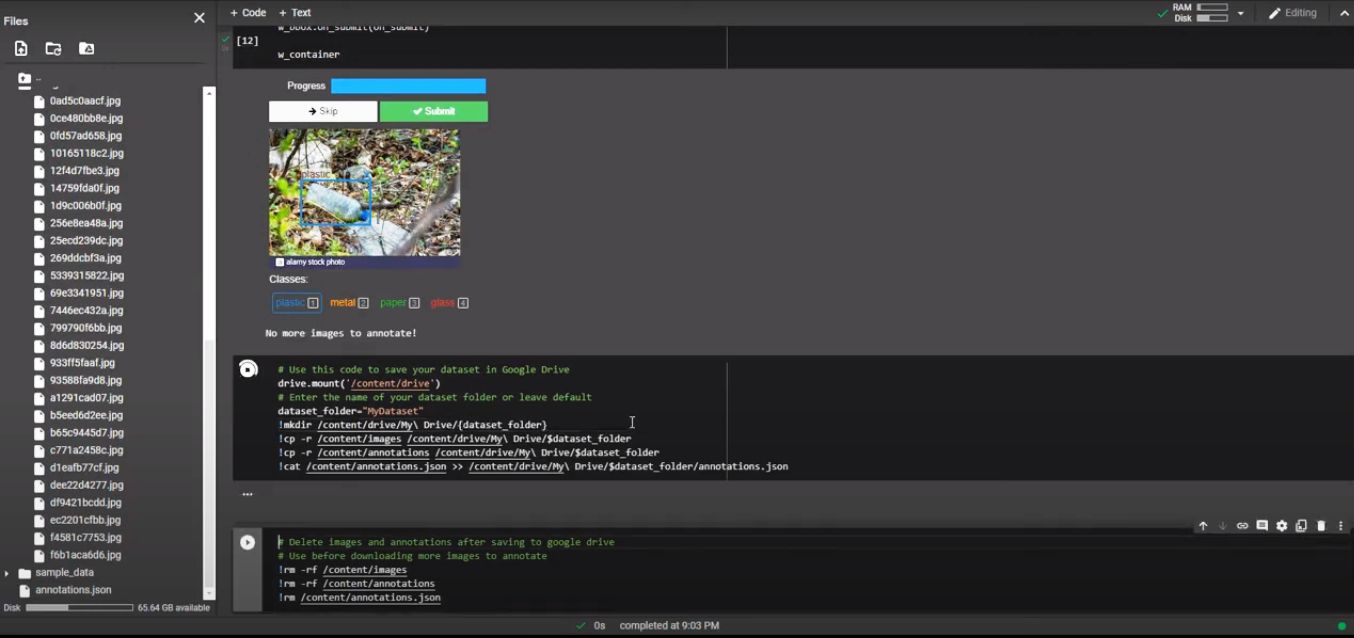
Task: Click the mount Google Drive icon
Action: 87,48
